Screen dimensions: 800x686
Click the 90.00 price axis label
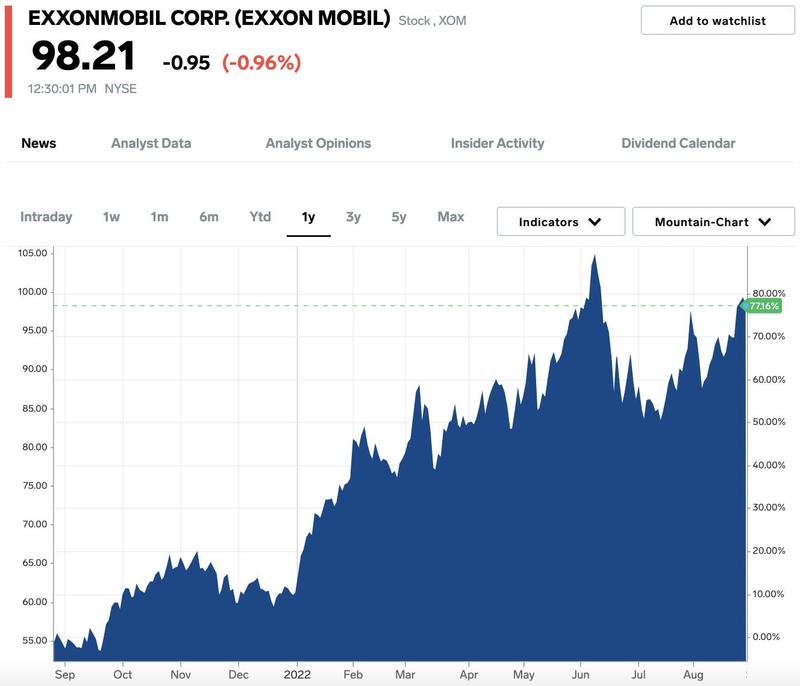[x=35, y=369]
